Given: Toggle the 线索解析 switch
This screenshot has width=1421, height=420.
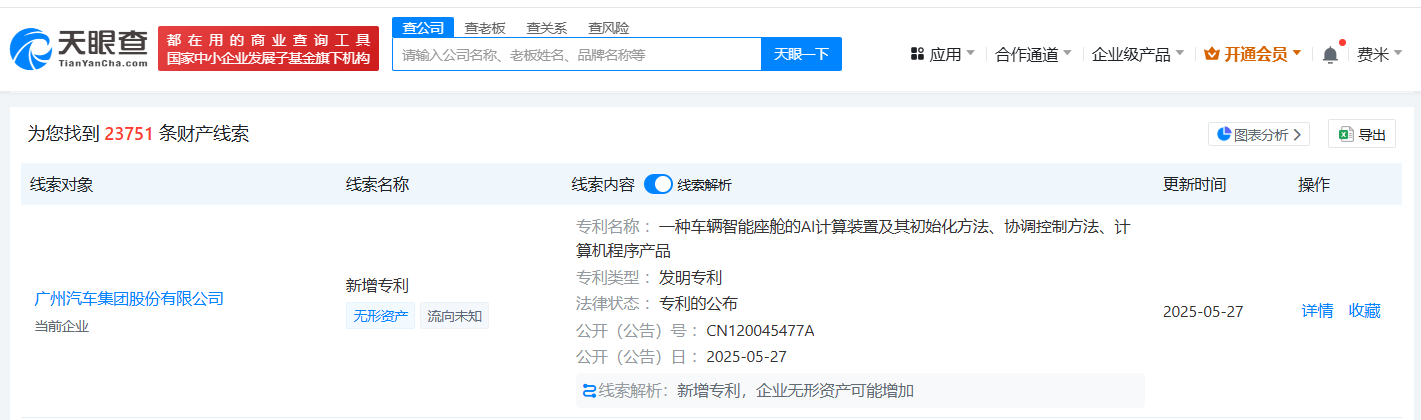Looking at the screenshot, I should (x=658, y=184).
